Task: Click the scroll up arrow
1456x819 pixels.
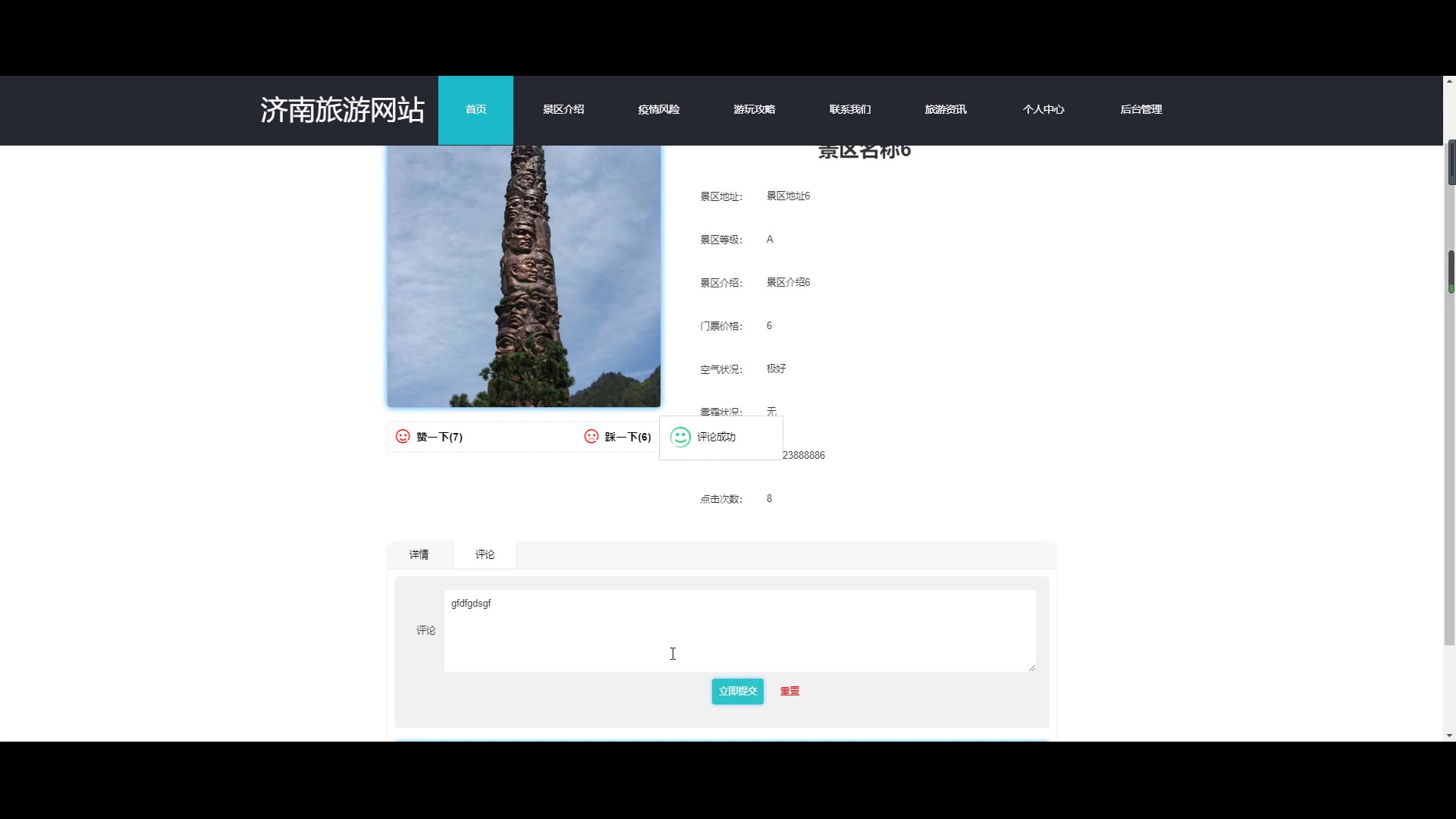Action: pos(1449,80)
